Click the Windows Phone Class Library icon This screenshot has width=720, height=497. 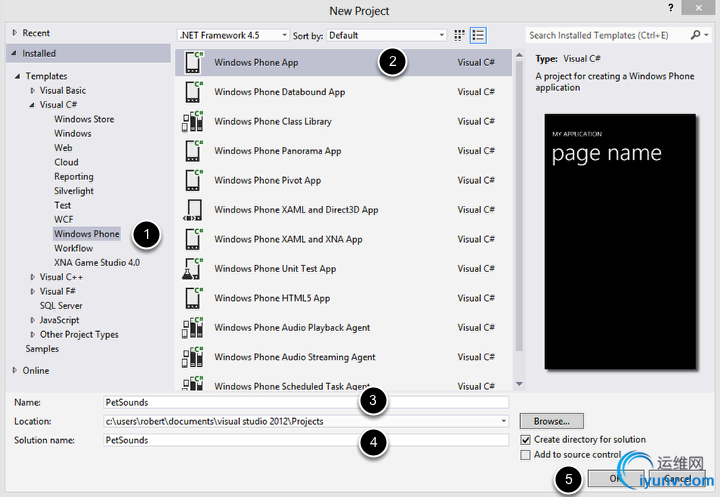pyautogui.click(x=192, y=121)
